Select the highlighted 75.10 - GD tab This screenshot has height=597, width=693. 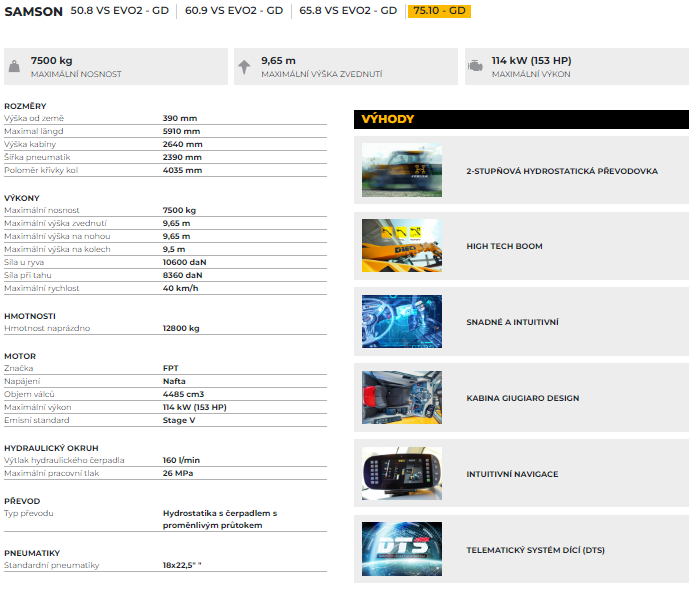pyautogui.click(x=439, y=11)
